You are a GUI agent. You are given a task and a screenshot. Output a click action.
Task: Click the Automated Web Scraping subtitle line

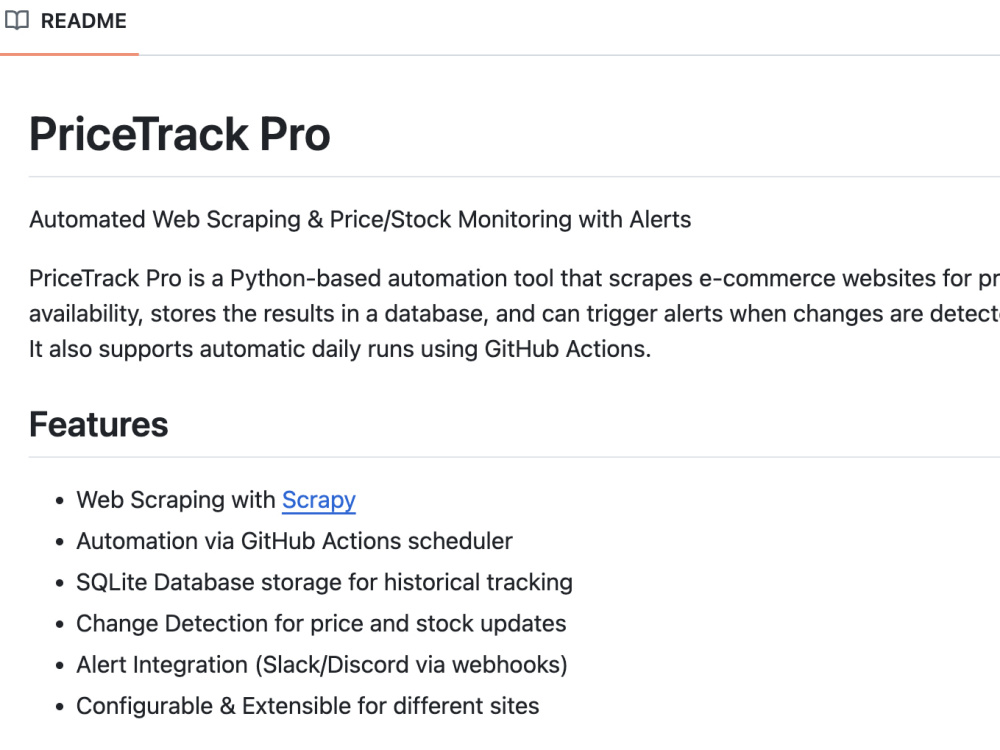pos(360,219)
